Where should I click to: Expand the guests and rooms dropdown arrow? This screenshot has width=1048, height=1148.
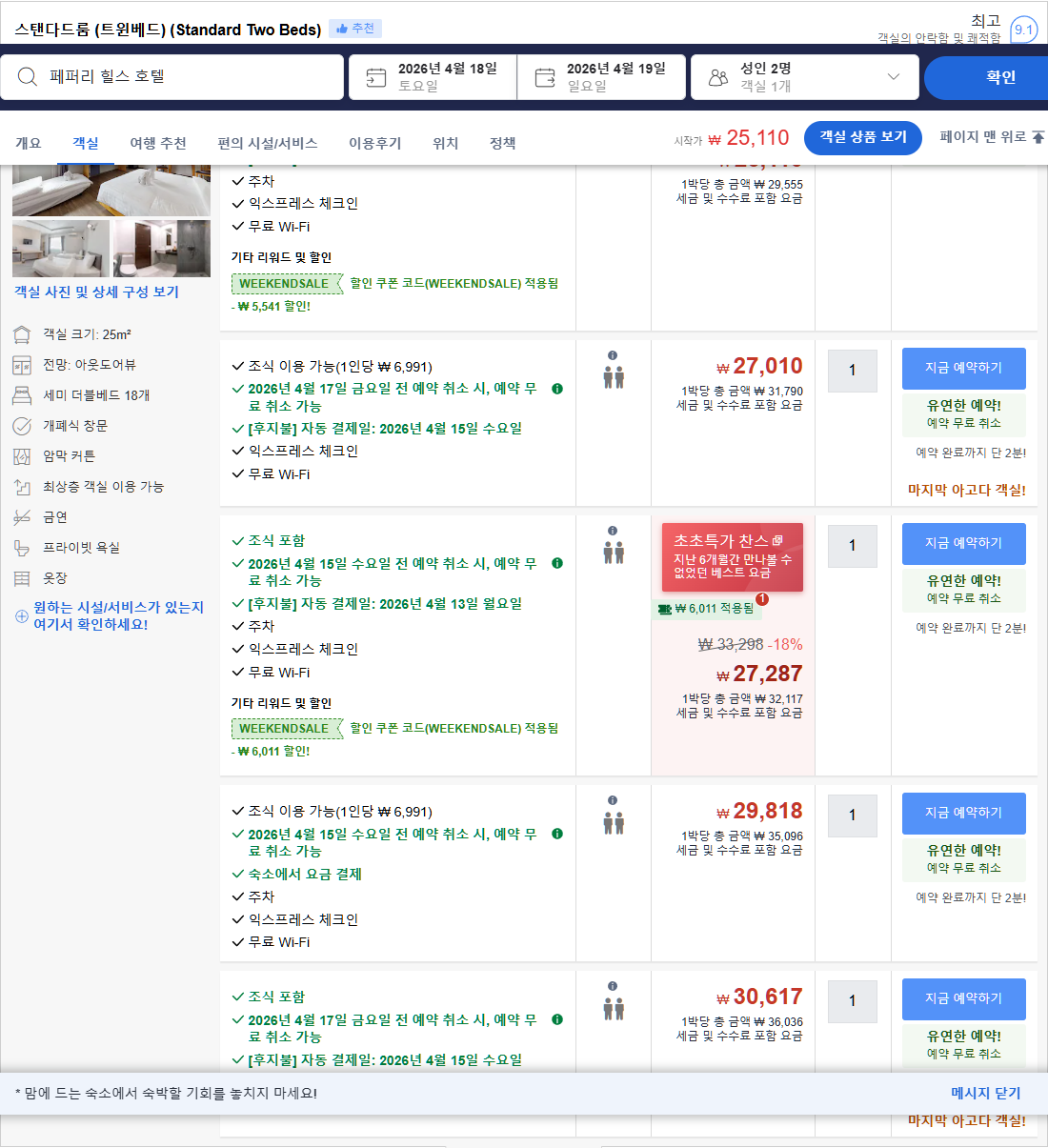click(x=893, y=77)
